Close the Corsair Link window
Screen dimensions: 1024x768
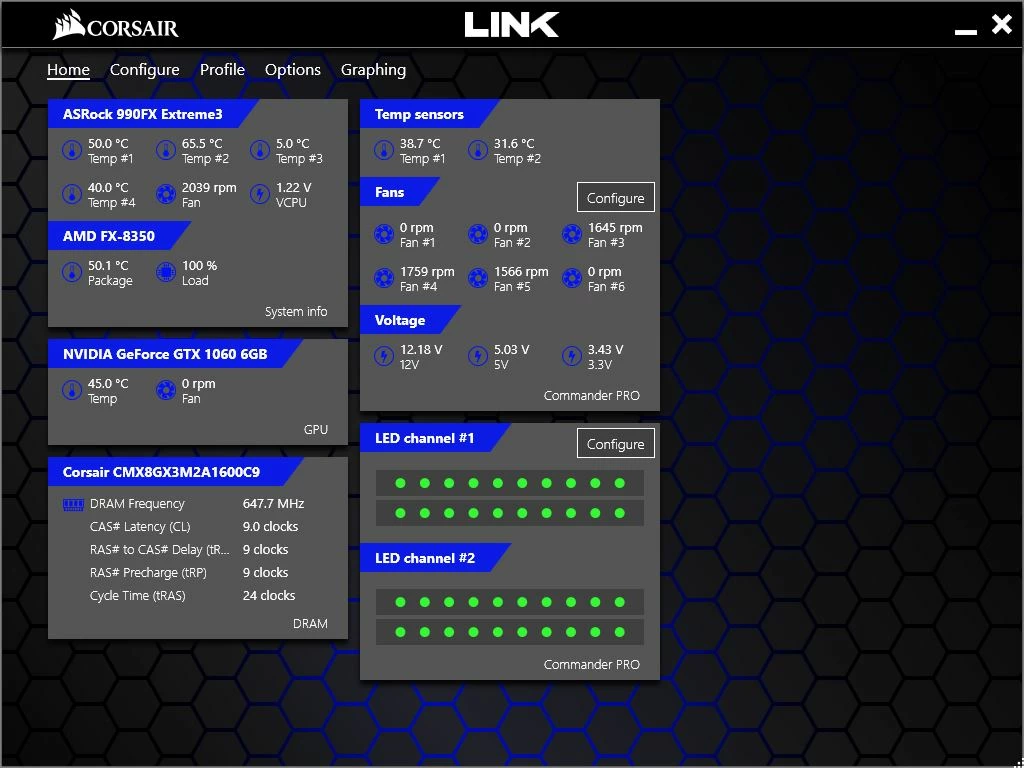(x=1001, y=25)
